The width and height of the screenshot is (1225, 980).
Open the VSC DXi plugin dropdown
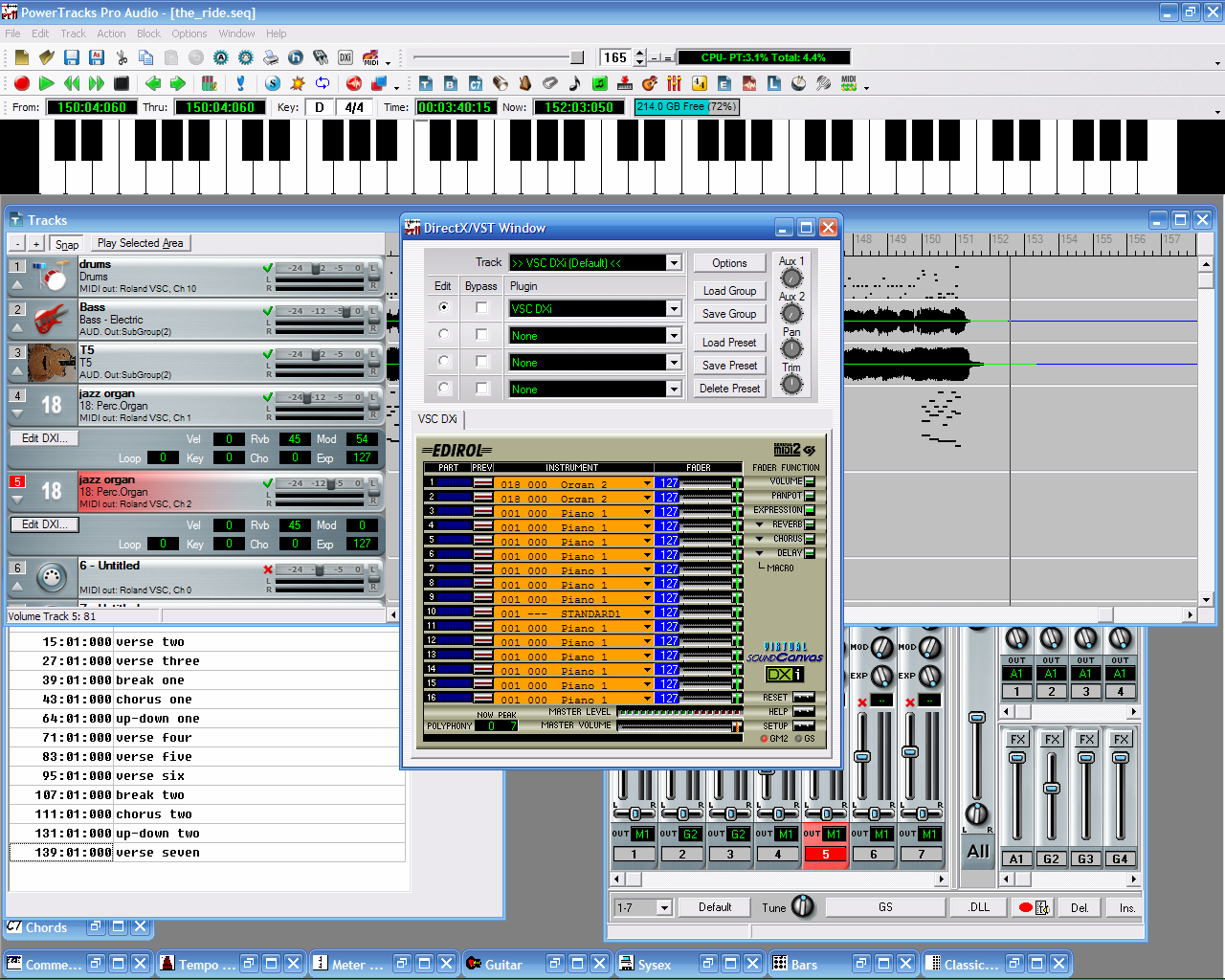tap(674, 308)
